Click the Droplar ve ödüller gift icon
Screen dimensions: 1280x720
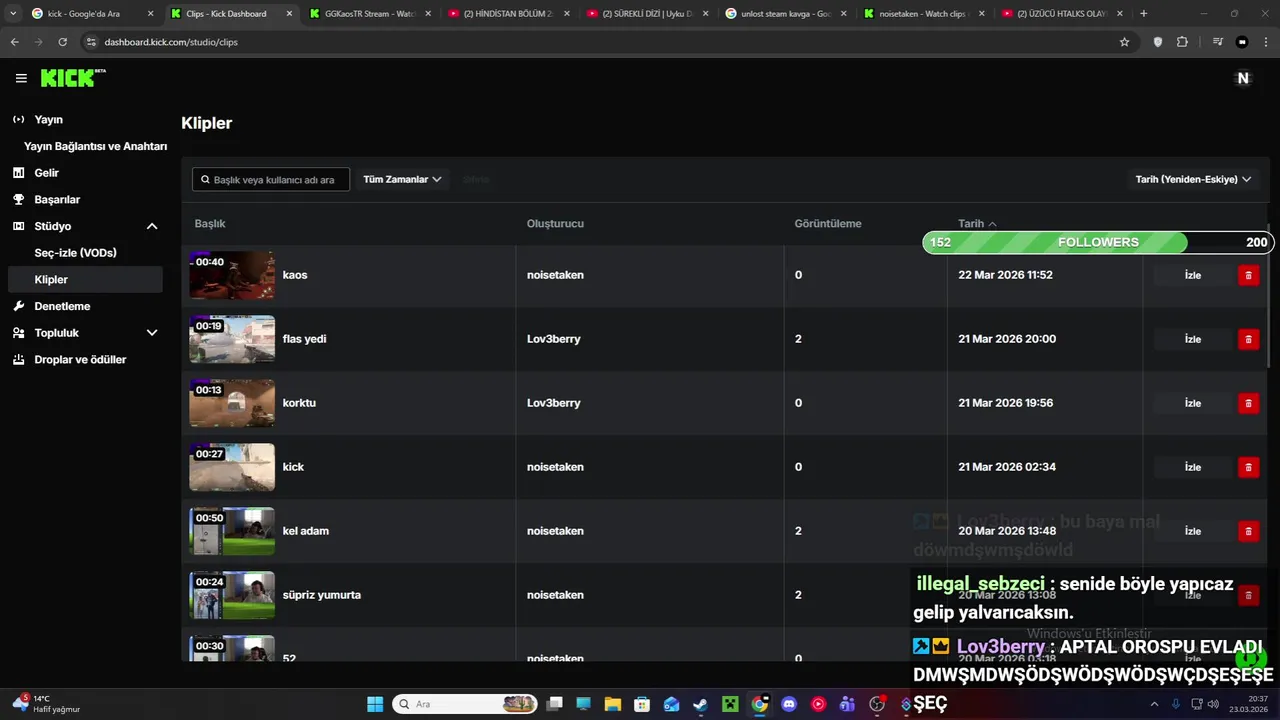(x=18, y=359)
